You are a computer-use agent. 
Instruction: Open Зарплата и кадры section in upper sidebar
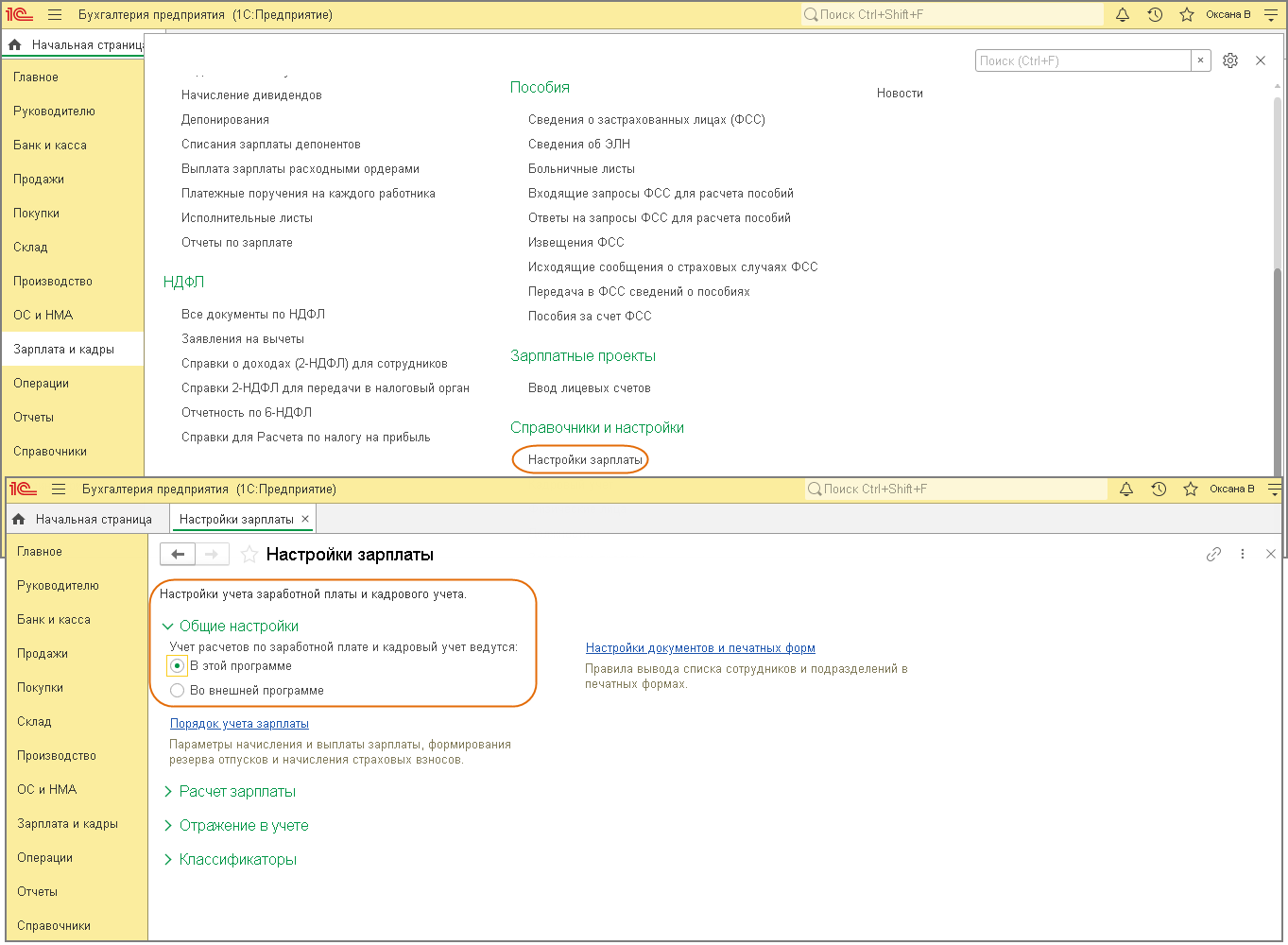tap(73, 350)
